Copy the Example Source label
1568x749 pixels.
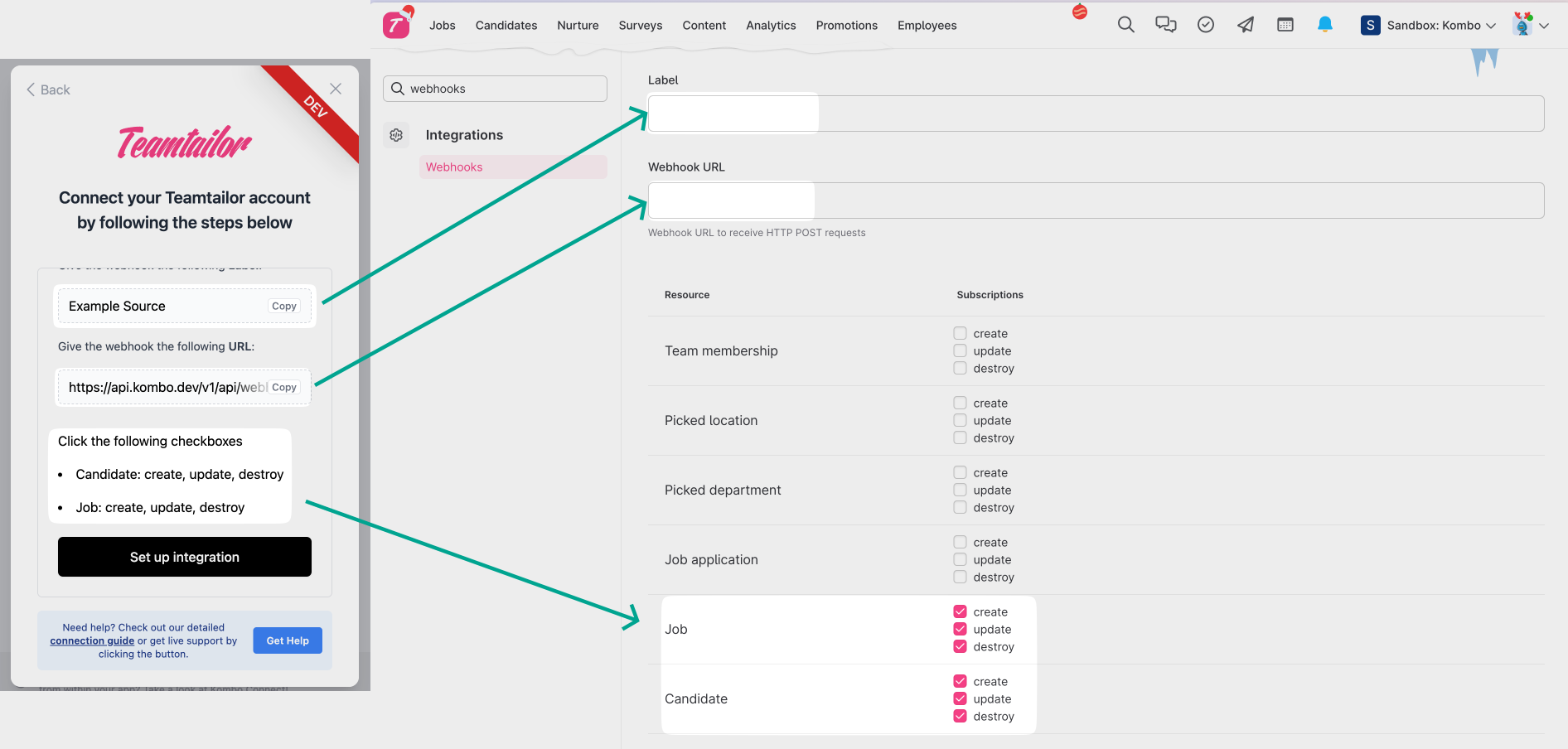284,306
